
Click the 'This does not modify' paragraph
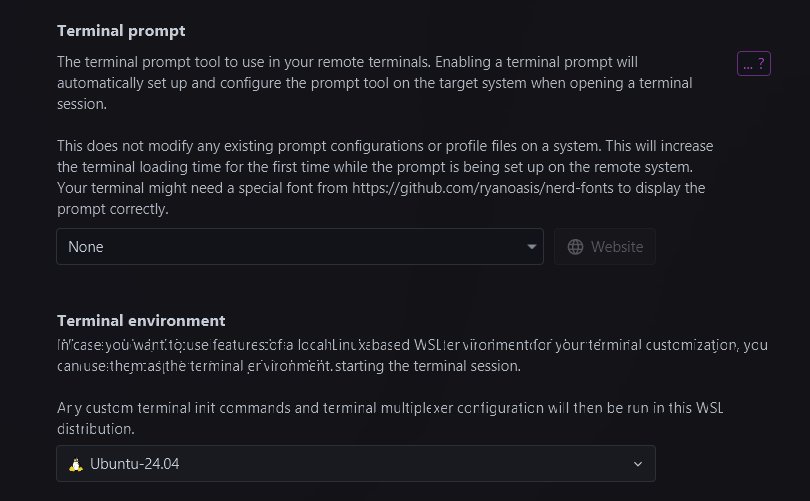385,146
